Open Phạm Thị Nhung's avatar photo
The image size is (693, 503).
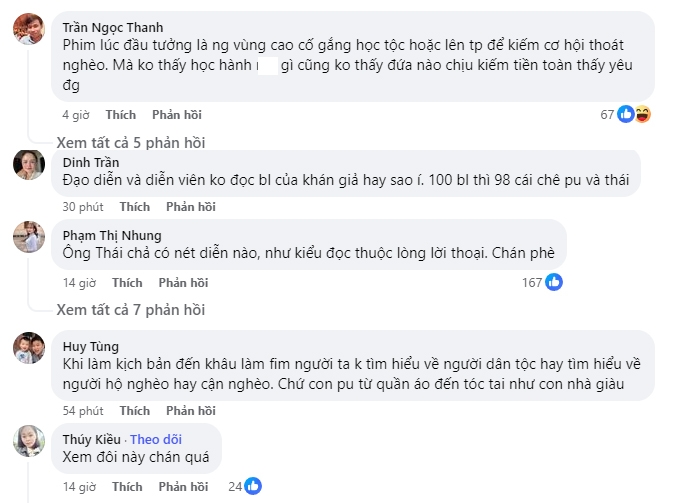[x=29, y=237]
